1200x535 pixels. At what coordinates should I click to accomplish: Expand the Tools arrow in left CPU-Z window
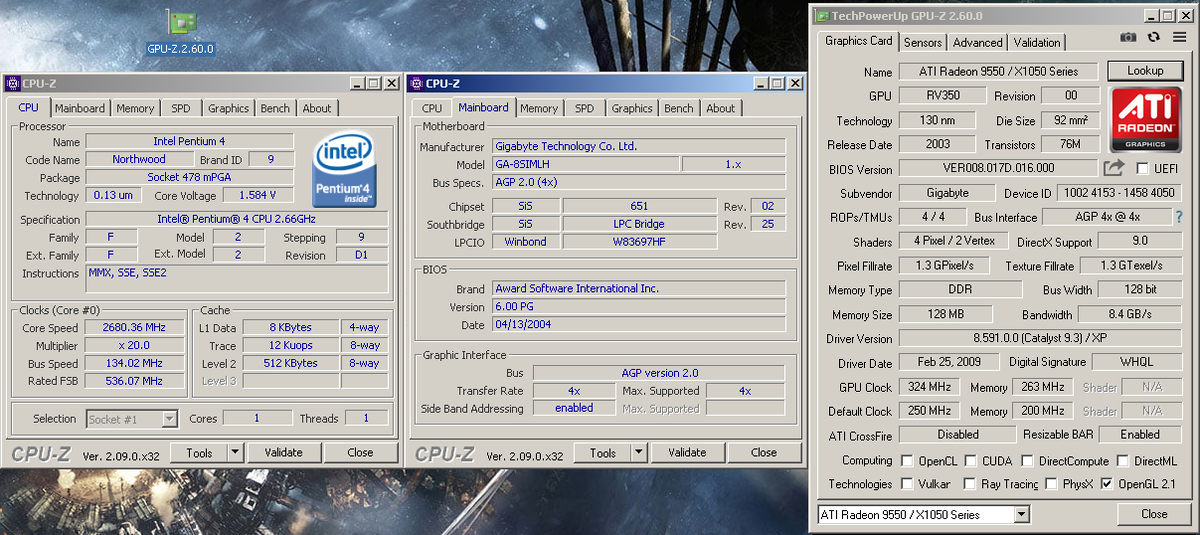(x=235, y=452)
